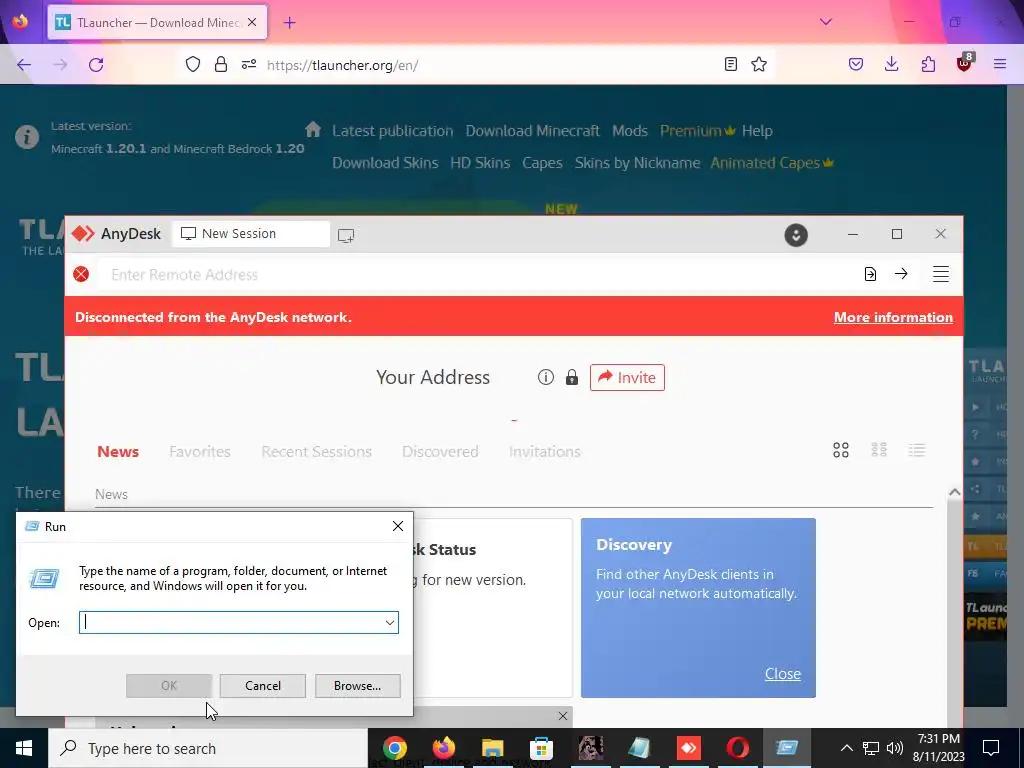
Task: Open Download Minecraft page link
Action: [532, 131]
